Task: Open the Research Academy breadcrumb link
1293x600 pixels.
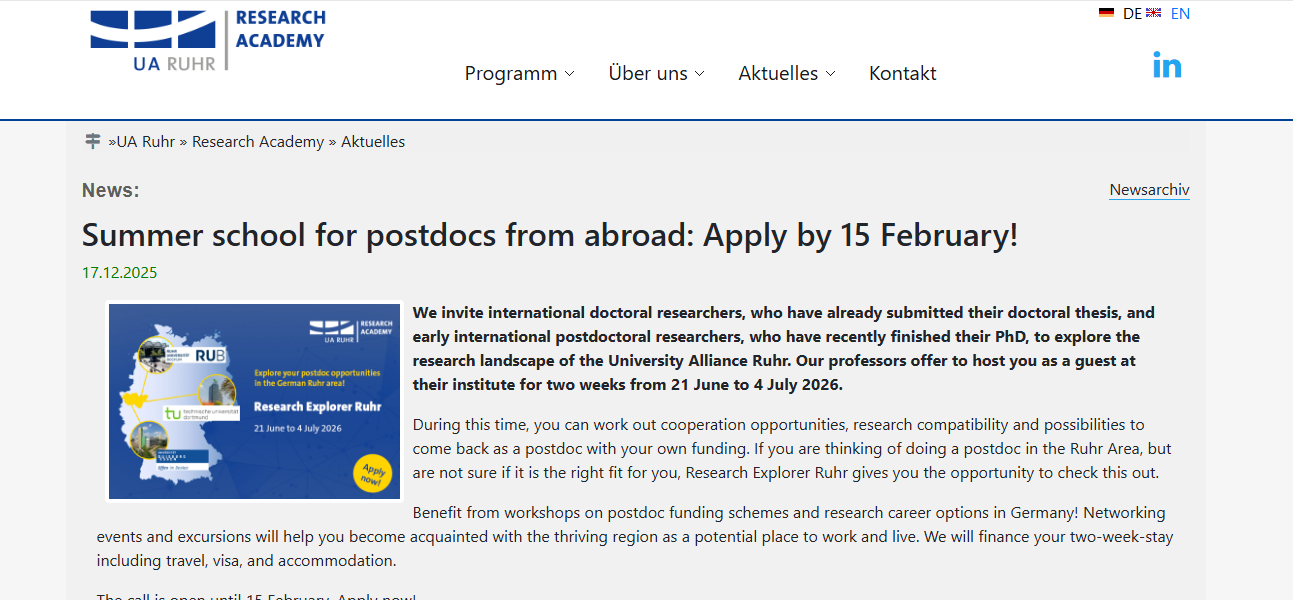Action: pyautogui.click(x=258, y=142)
